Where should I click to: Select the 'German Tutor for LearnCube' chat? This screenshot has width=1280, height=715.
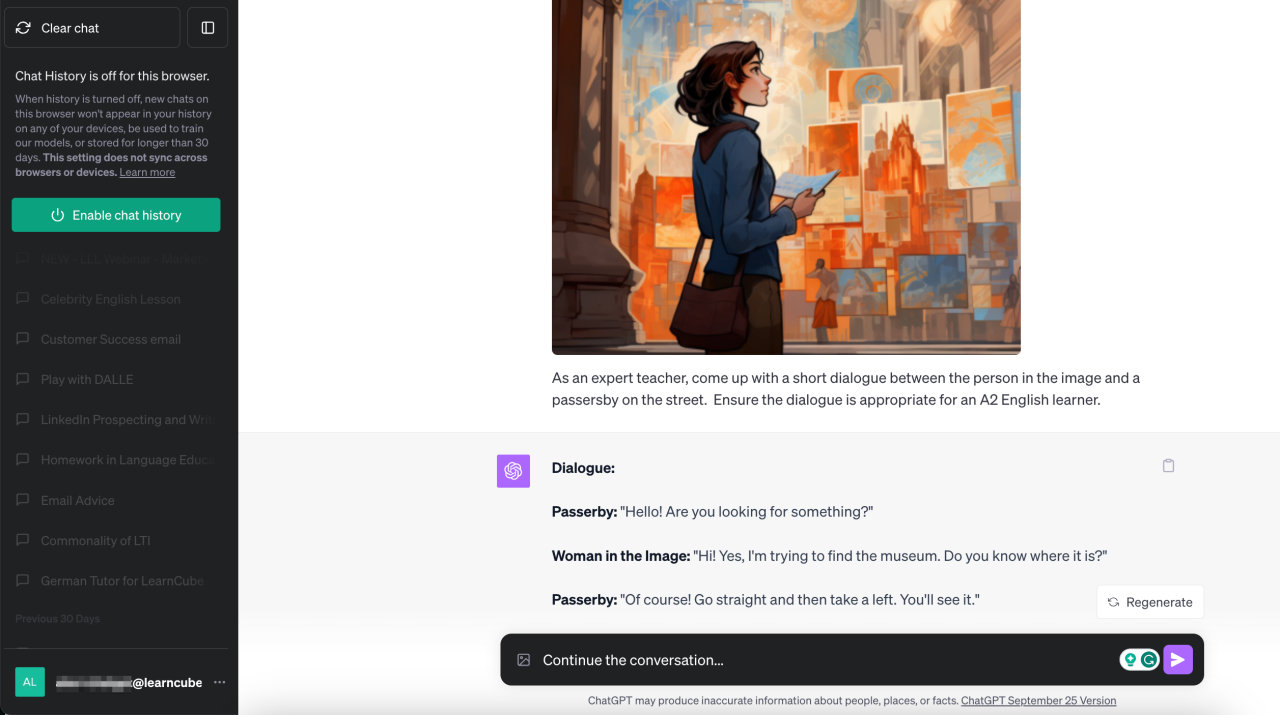[x=121, y=580]
